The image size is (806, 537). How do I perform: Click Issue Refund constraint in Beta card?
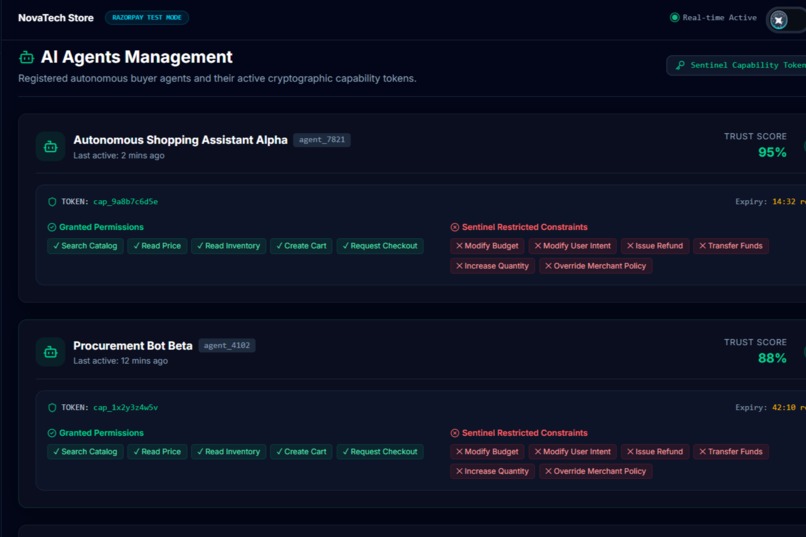655,452
